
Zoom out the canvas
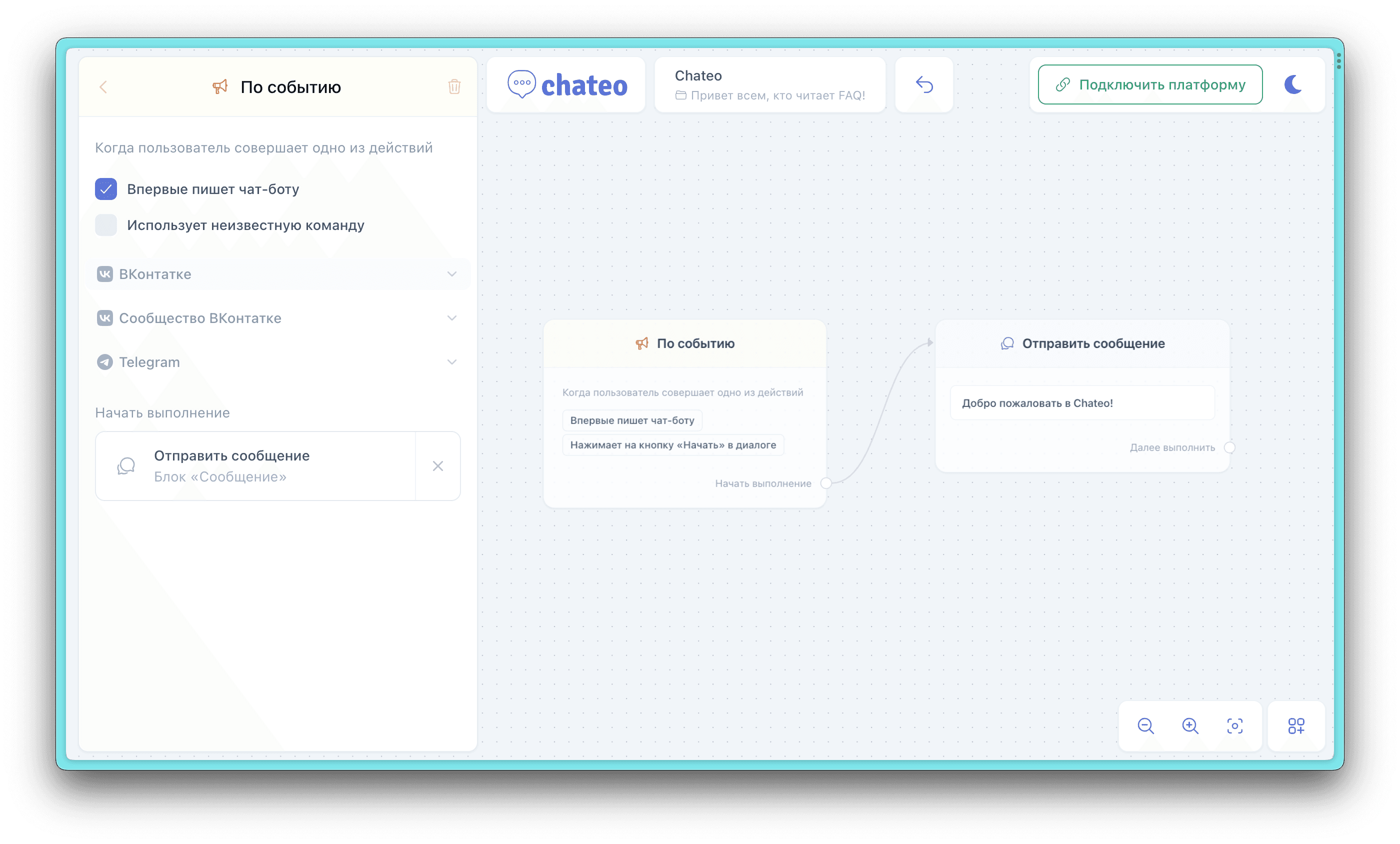pos(1146,726)
